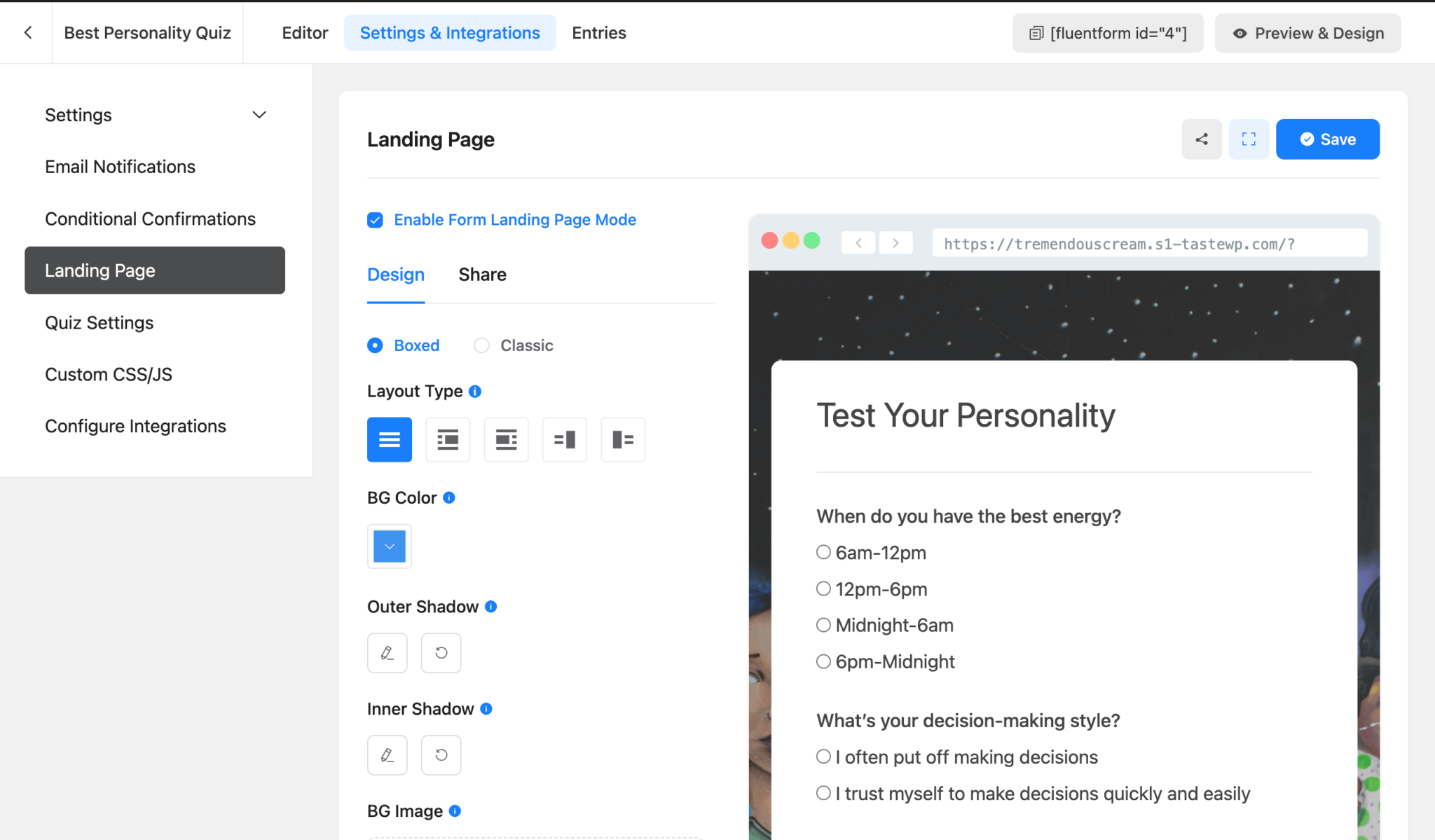
Task: Open the BG Color picker dropdown
Action: tap(389, 546)
